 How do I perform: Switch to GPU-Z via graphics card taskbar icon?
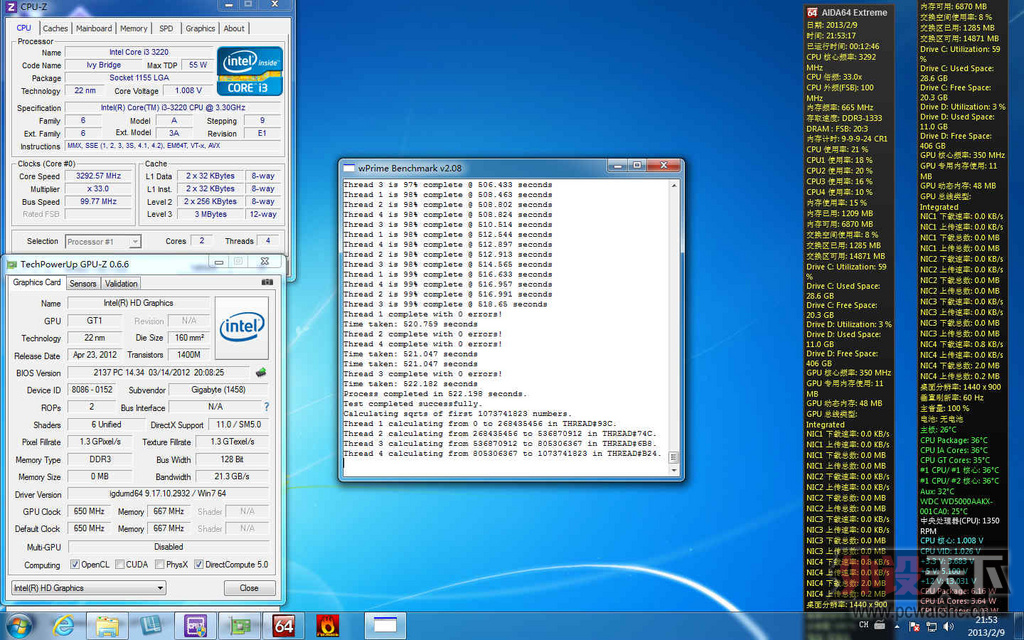click(239, 626)
